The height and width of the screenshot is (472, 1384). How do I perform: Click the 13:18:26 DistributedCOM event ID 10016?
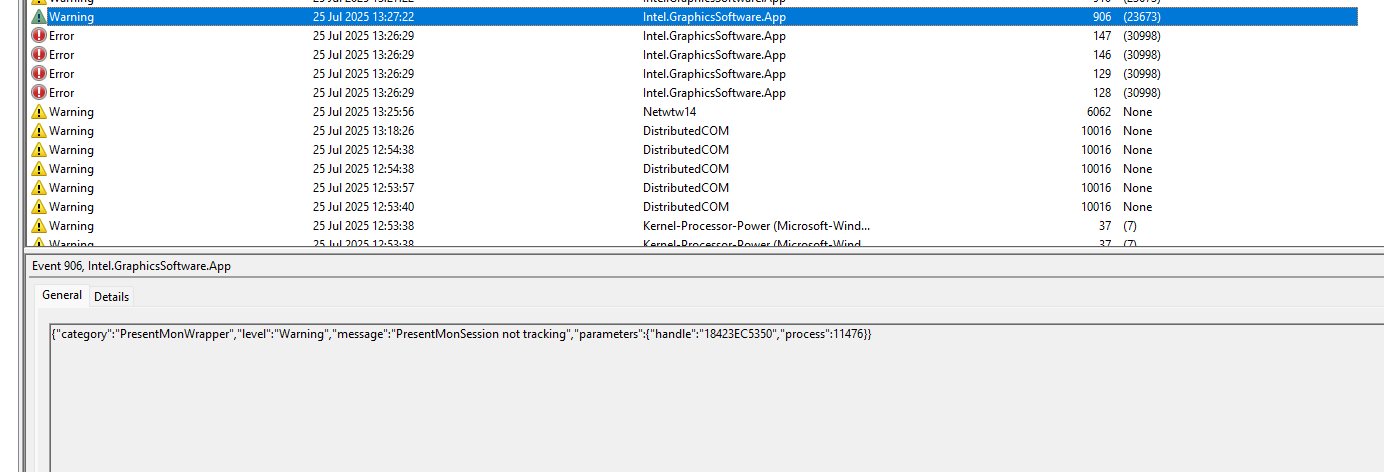coord(1095,131)
